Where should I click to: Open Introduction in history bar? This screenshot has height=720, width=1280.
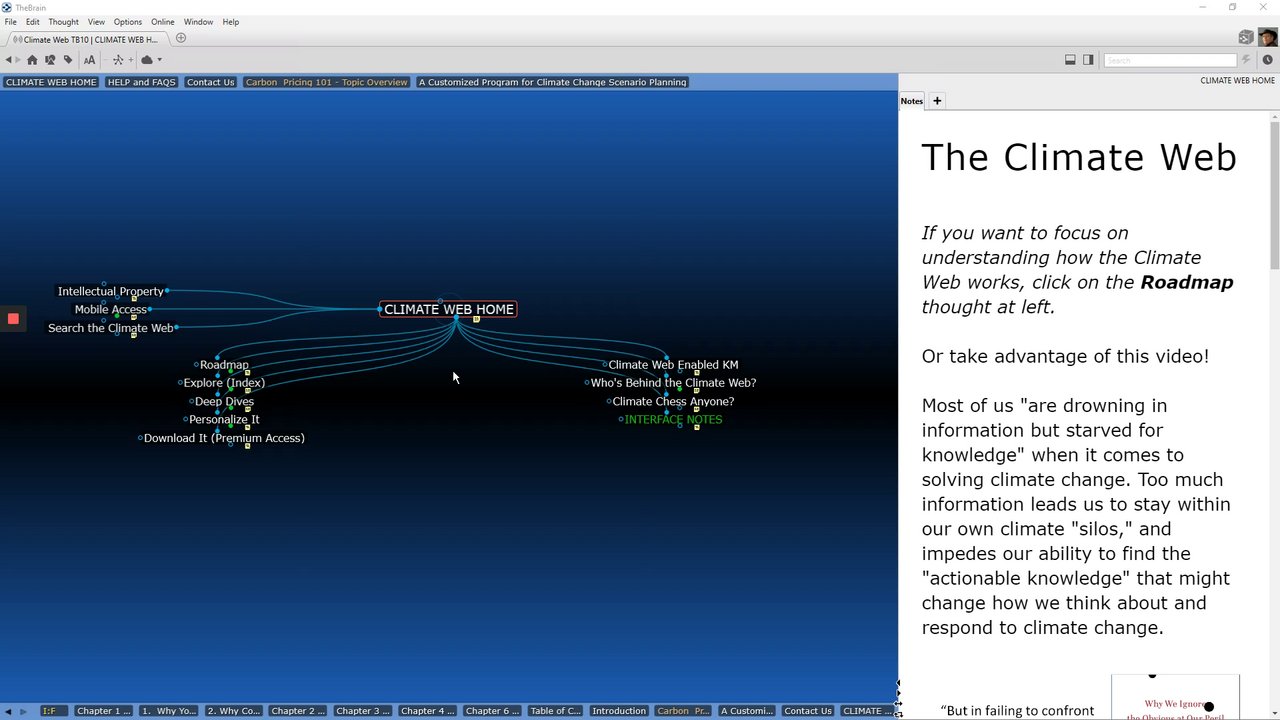619,711
